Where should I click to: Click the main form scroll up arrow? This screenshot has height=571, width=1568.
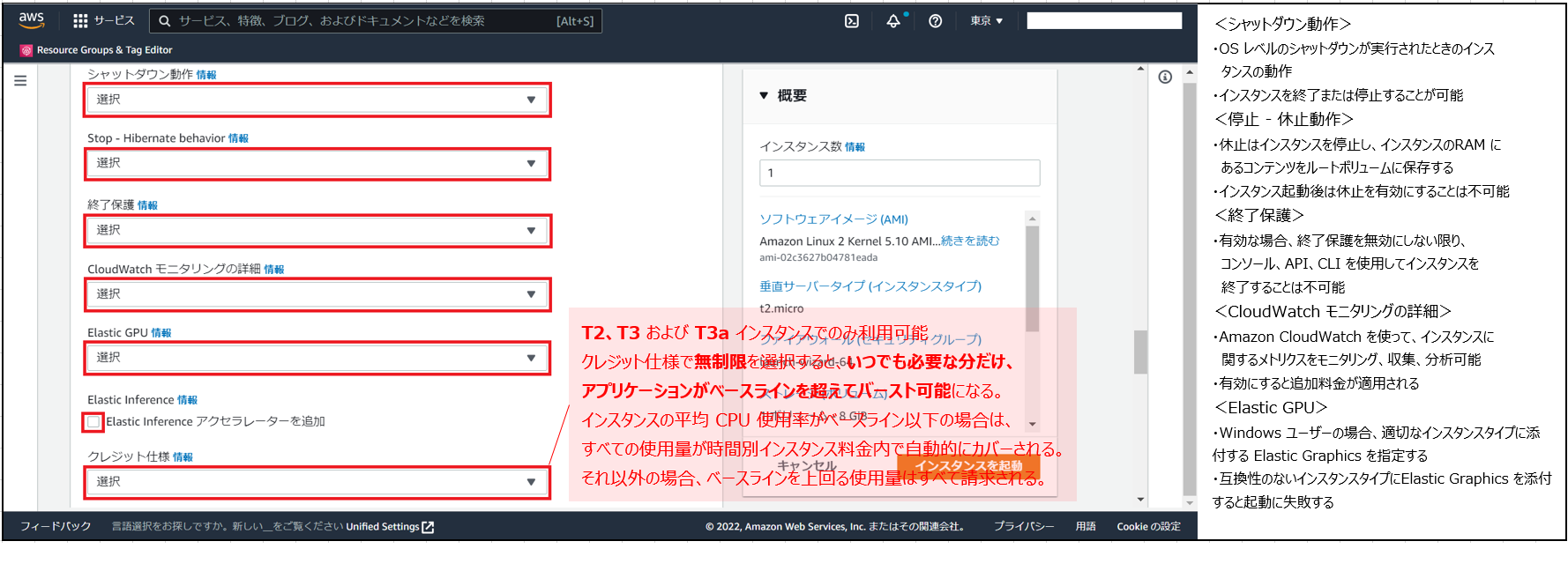[1140, 69]
